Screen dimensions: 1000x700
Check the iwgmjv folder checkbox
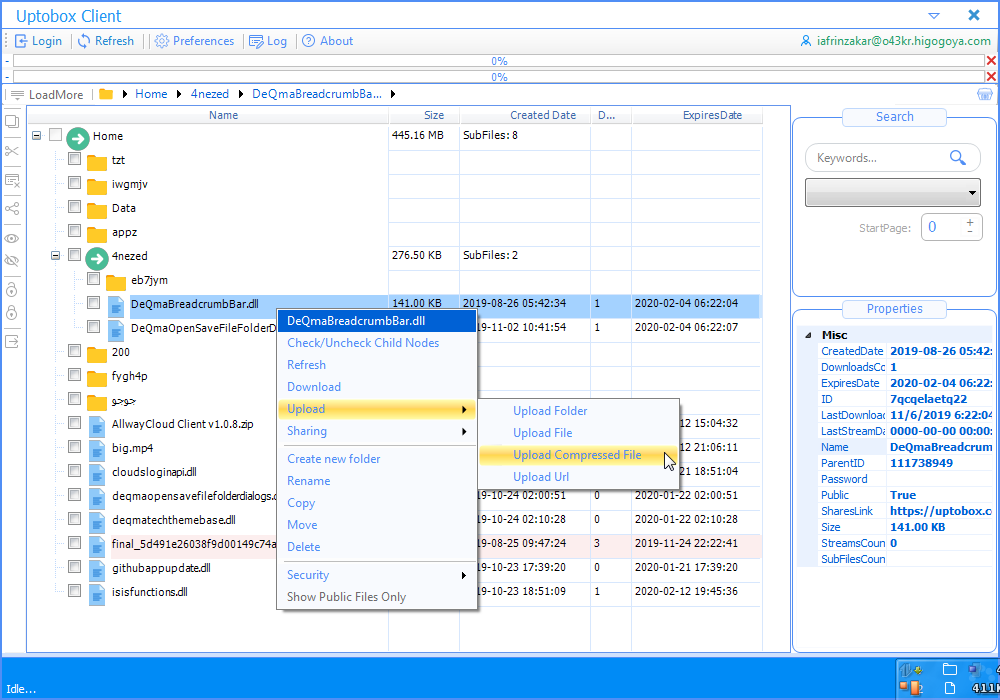coord(75,182)
